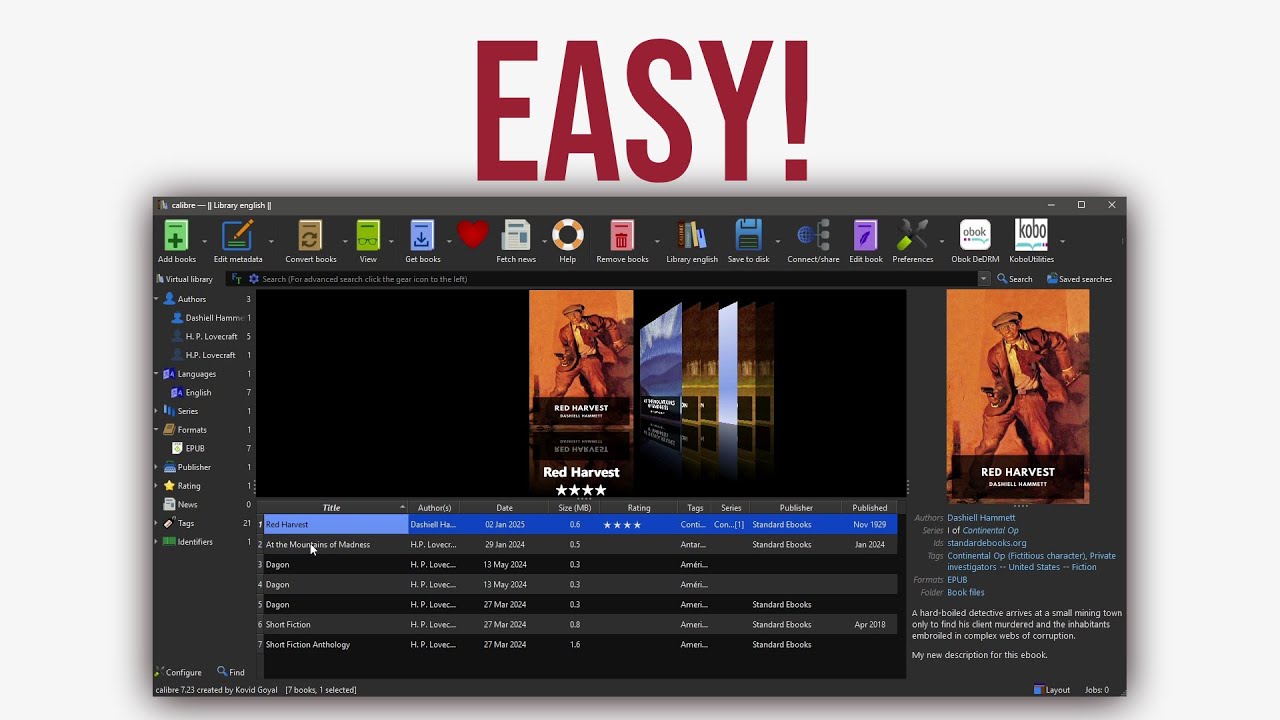Expand the Tags category
Viewport: 1280px width, 720px height.
[157, 523]
